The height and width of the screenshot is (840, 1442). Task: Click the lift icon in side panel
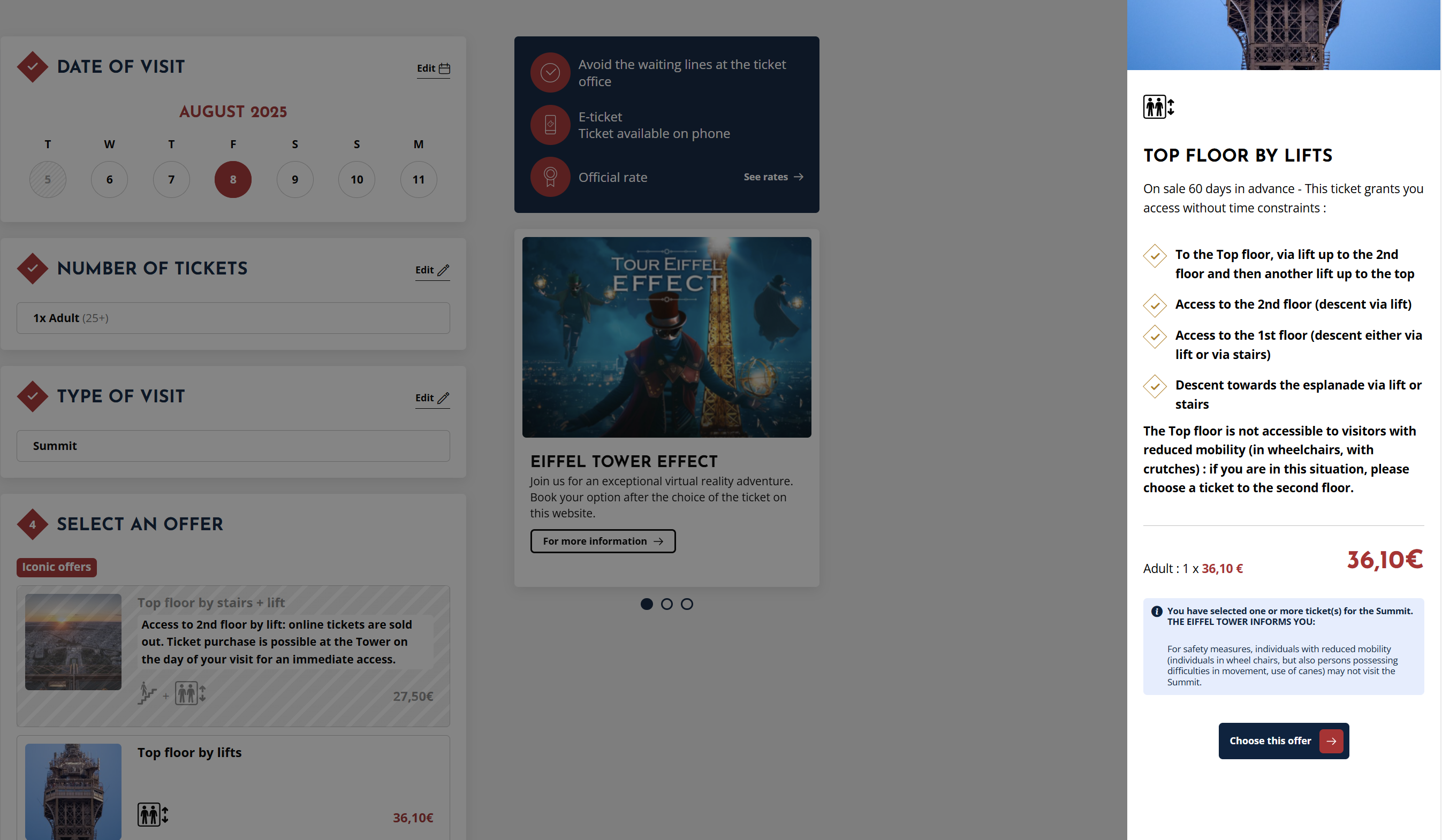pos(1158,107)
